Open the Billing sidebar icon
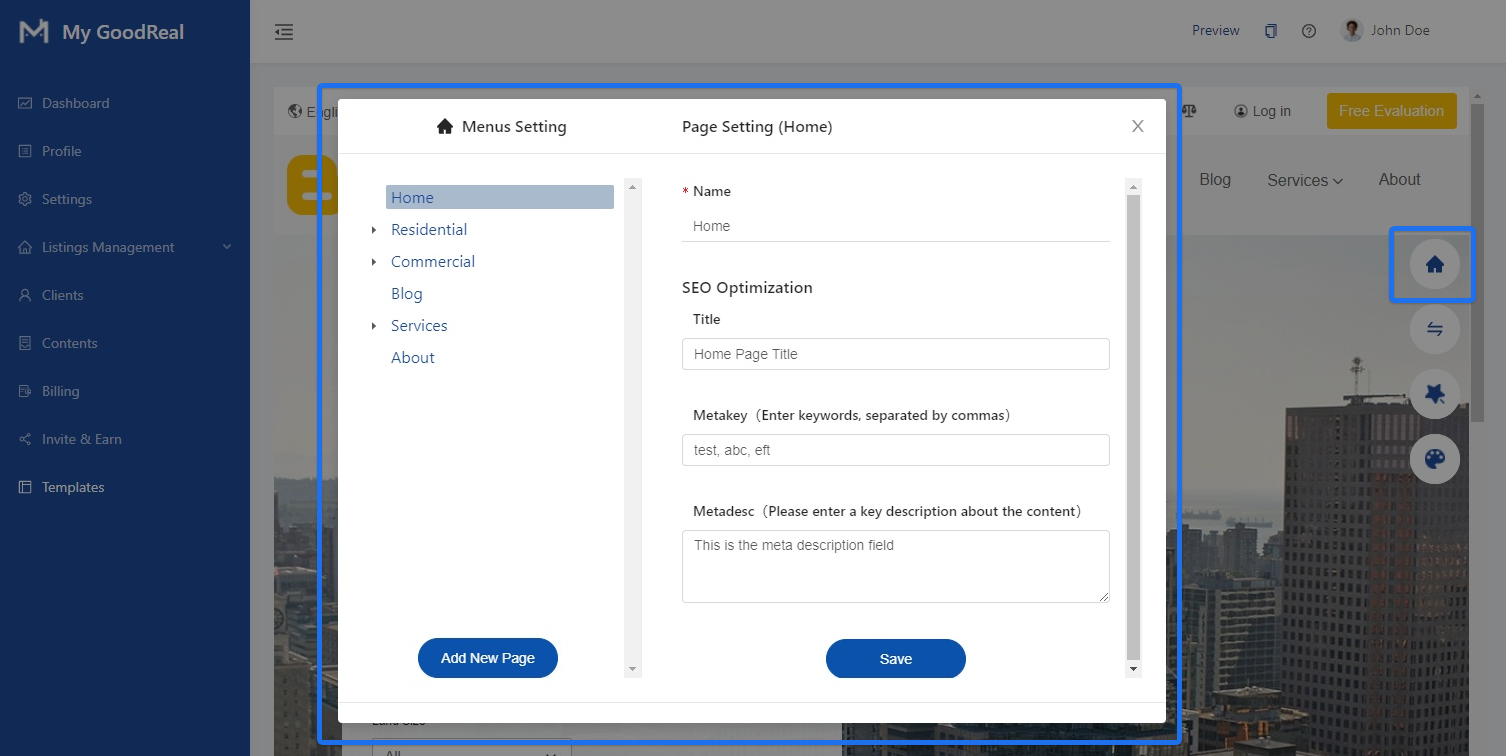Image resolution: width=1506 pixels, height=756 pixels. [x=25, y=391]
